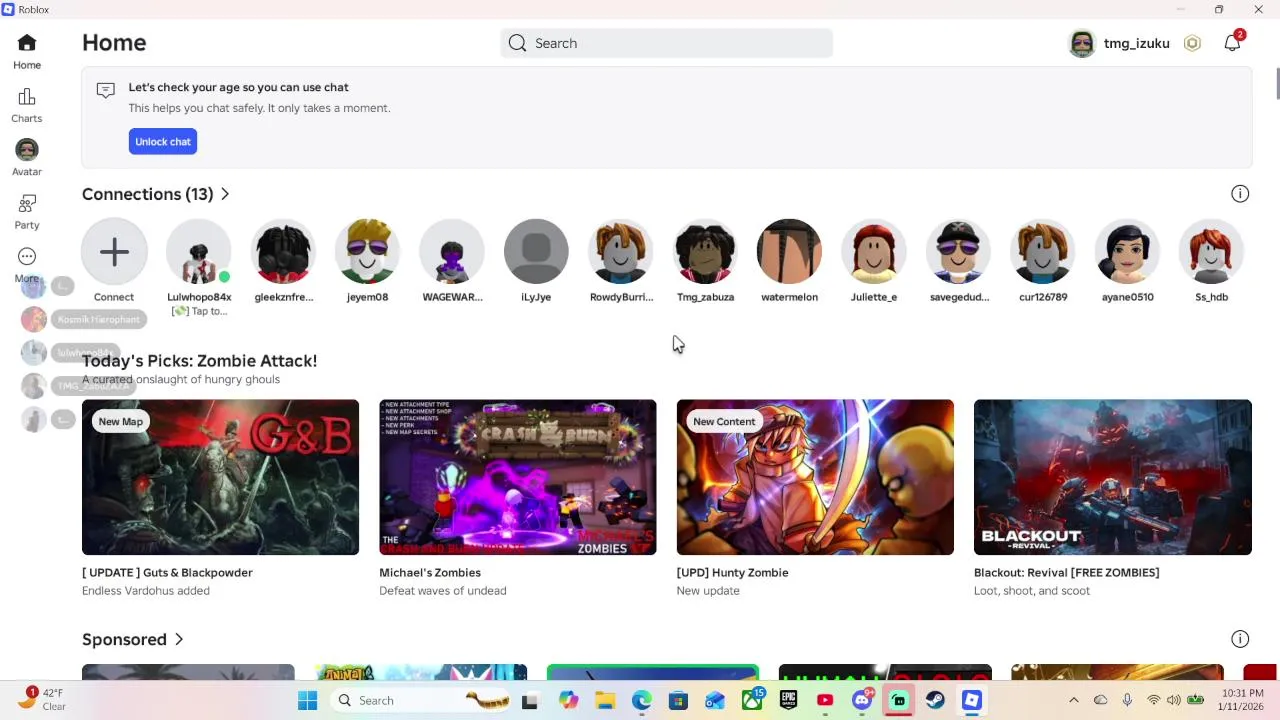Expand the Sponsored section chevron
Viewport: 1280px width, 720px height.
[x=179, y=639]
